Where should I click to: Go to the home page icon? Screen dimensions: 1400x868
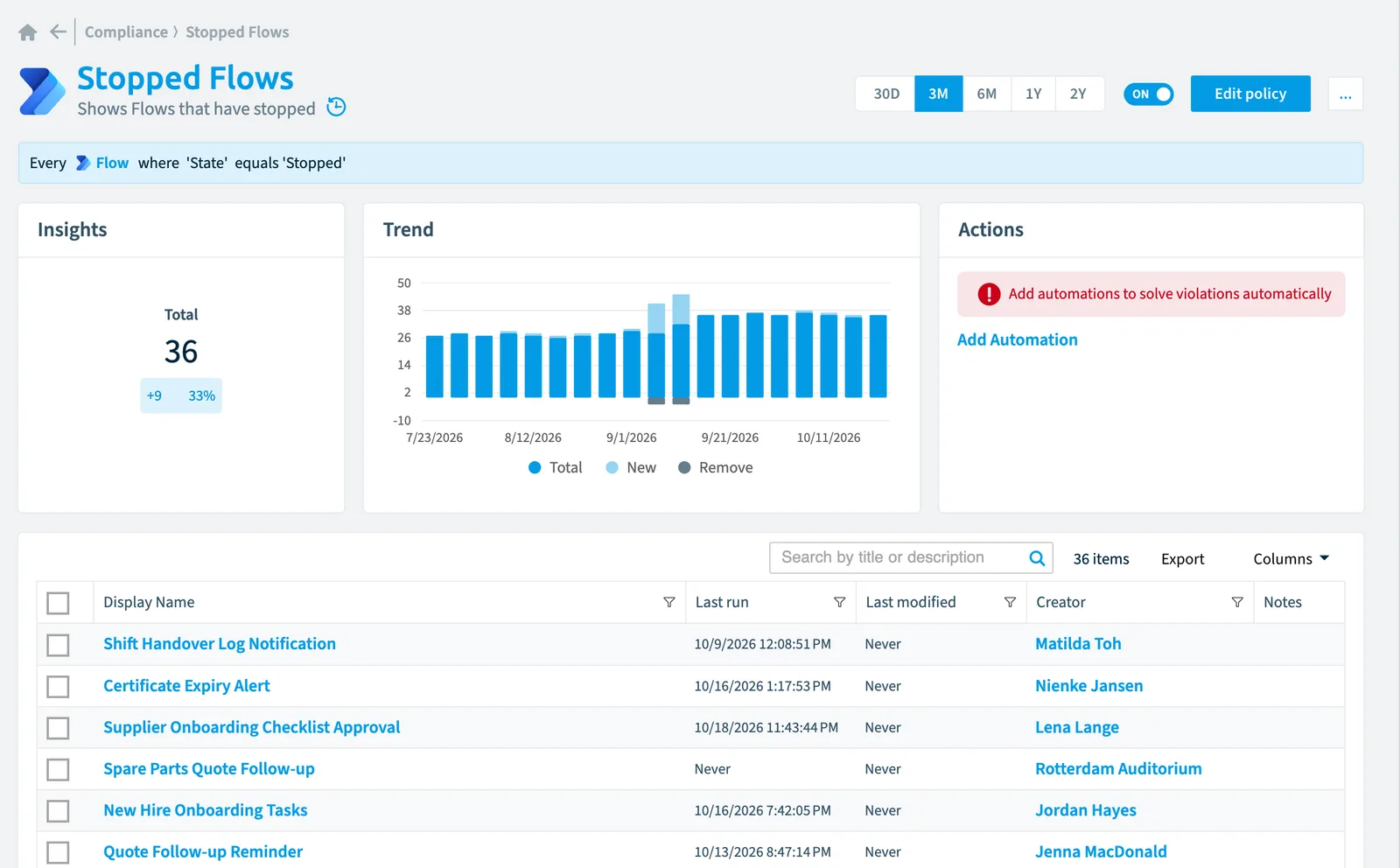[28, 32]
